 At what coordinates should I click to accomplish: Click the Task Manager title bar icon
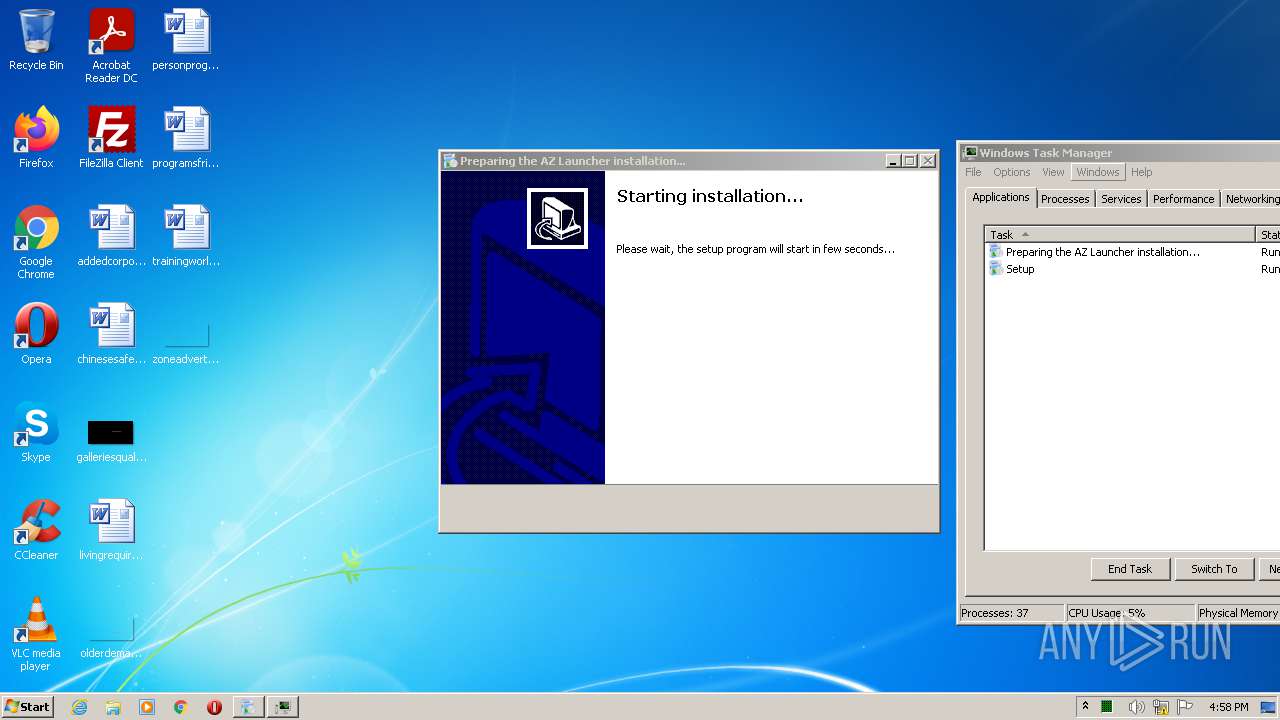point(969,153)
